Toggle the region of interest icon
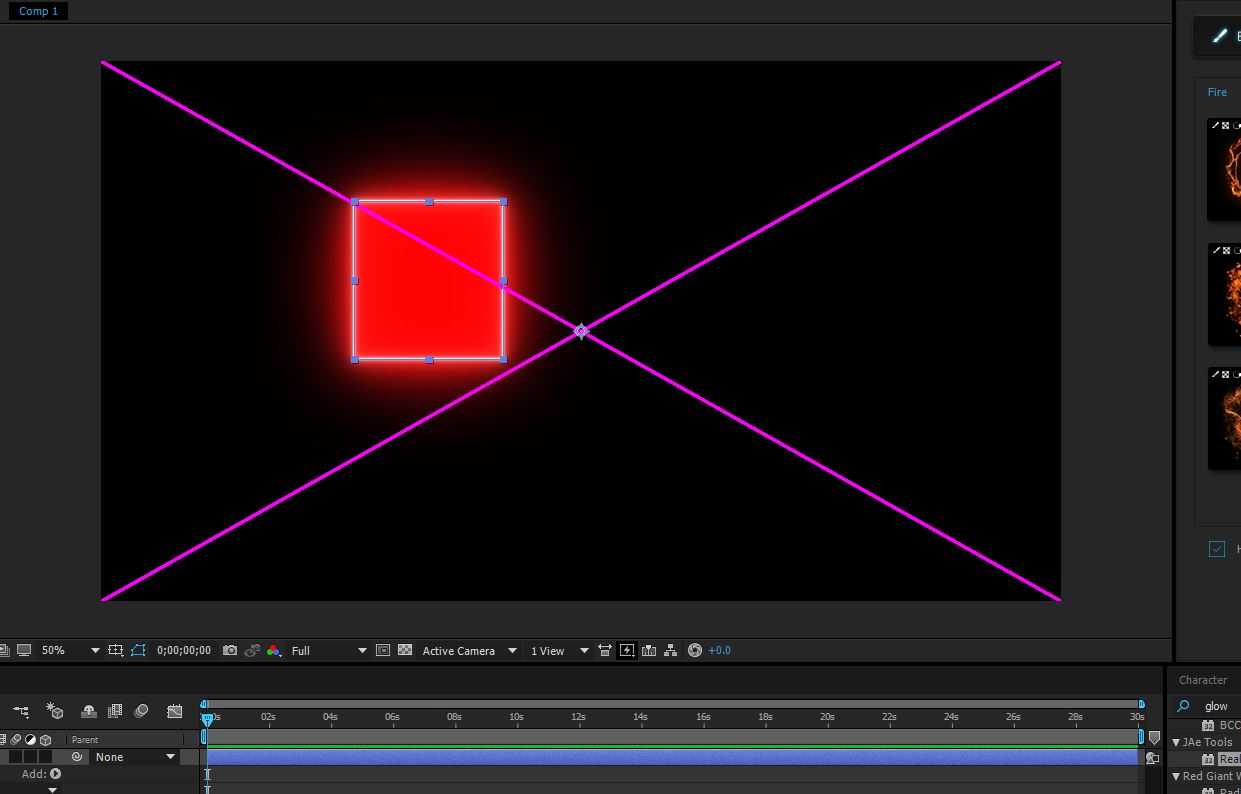Image resolution: width=1241 pixels, height=794 pixels. [383, 650]
